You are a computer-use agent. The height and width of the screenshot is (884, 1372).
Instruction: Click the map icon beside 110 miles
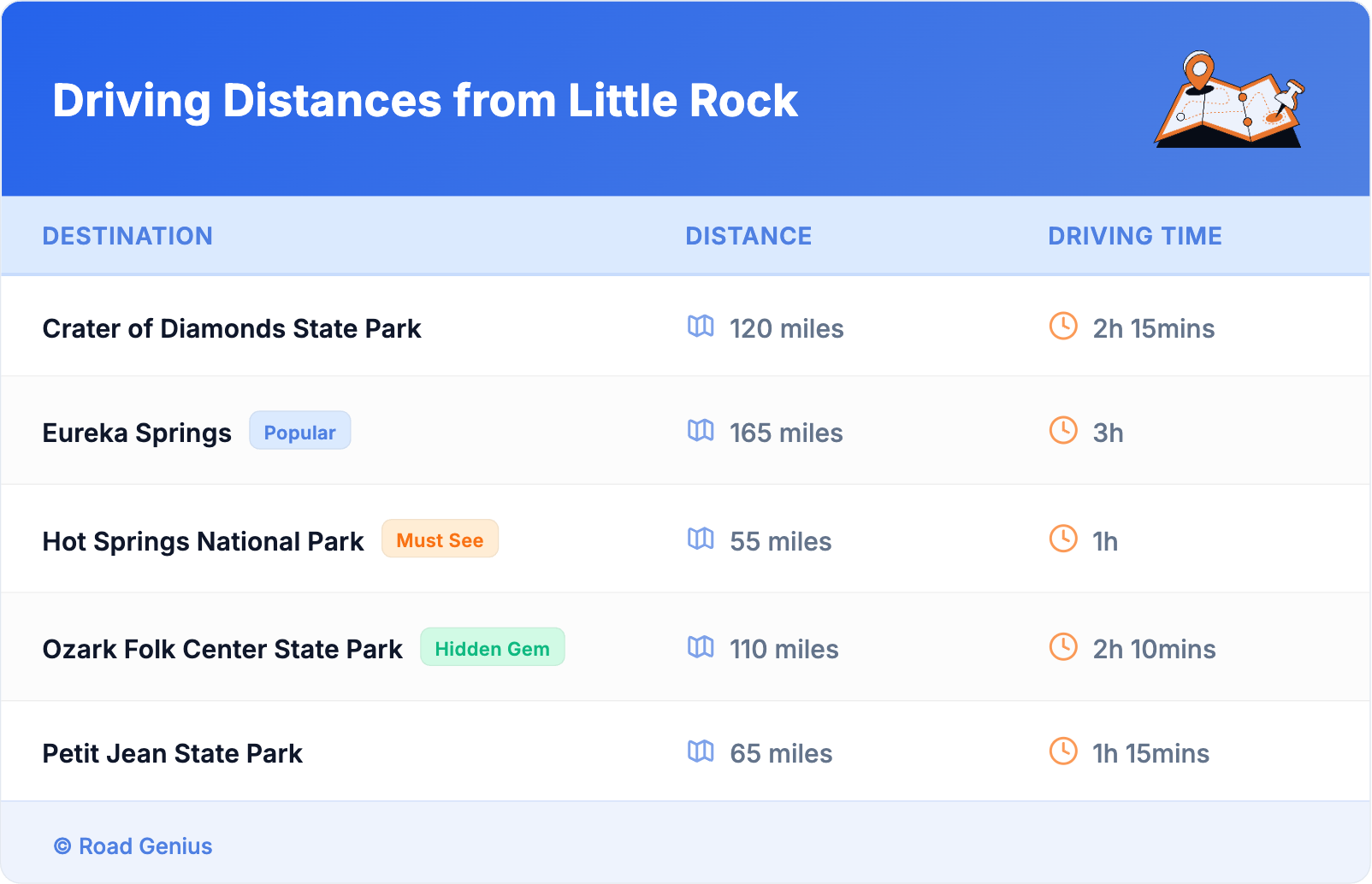point(701,647)
